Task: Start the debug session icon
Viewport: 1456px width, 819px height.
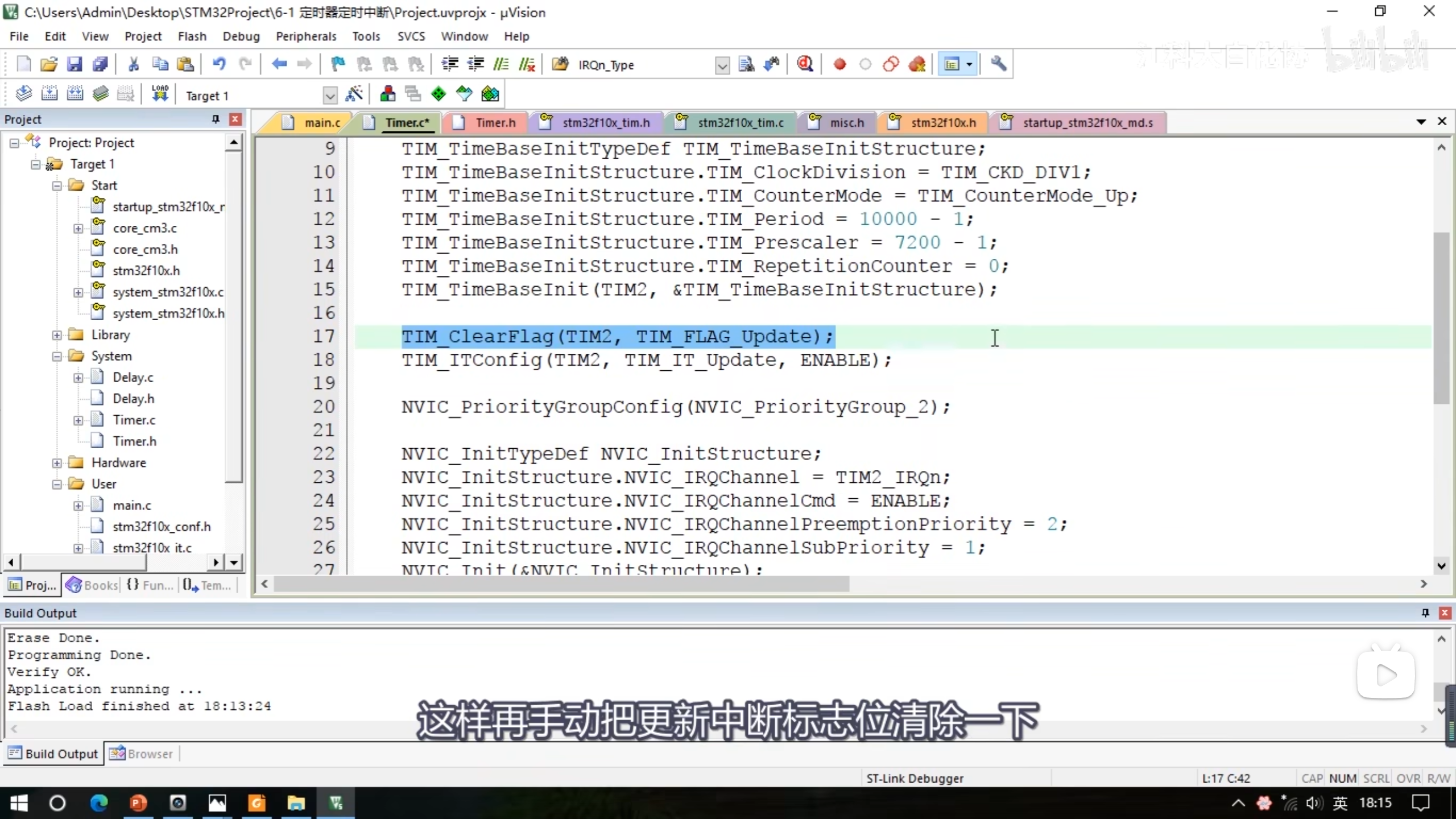Action: [805, 64]
